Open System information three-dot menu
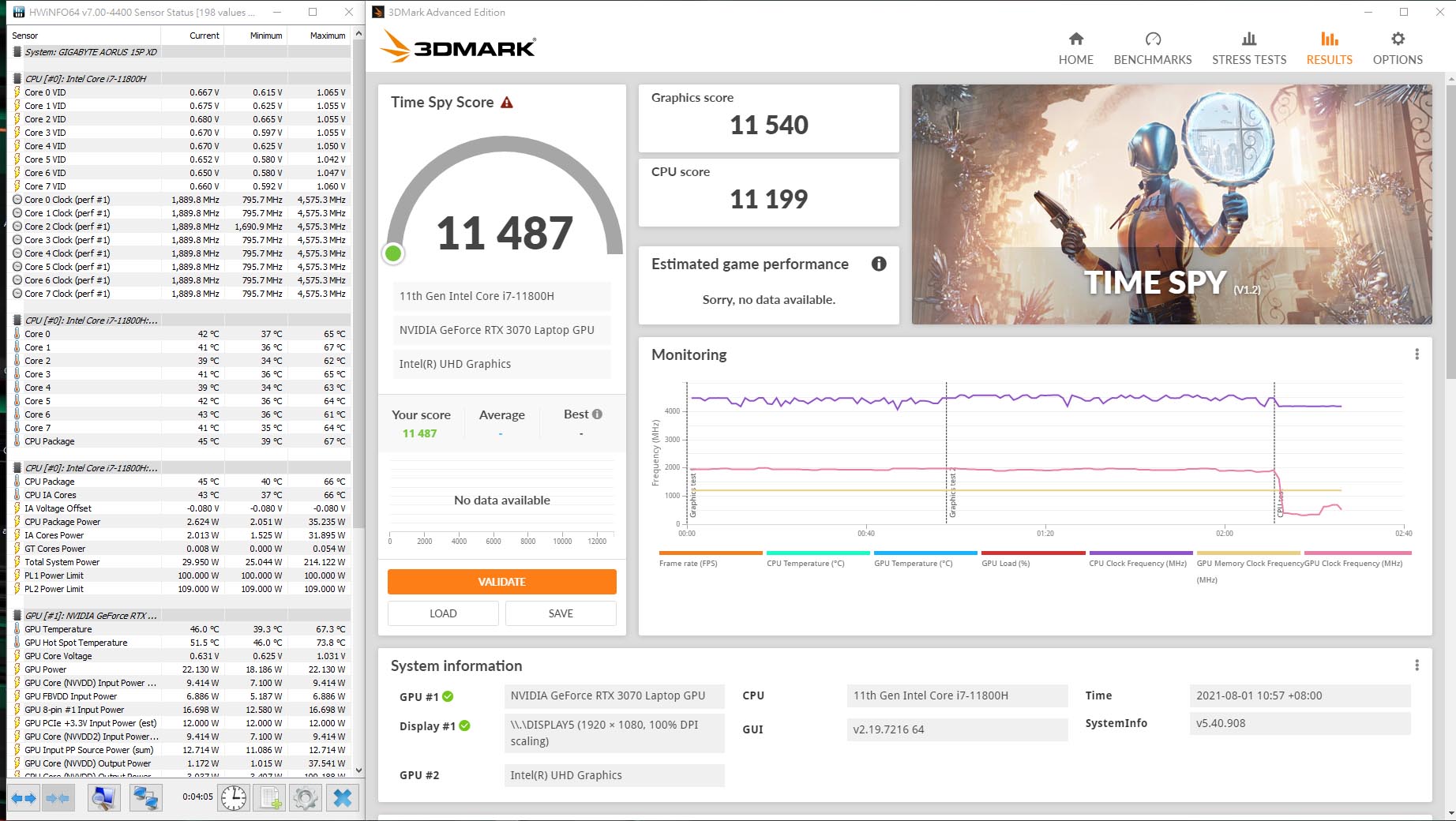This screenshot has width=1456, height=821. [x=1417, y=665]
